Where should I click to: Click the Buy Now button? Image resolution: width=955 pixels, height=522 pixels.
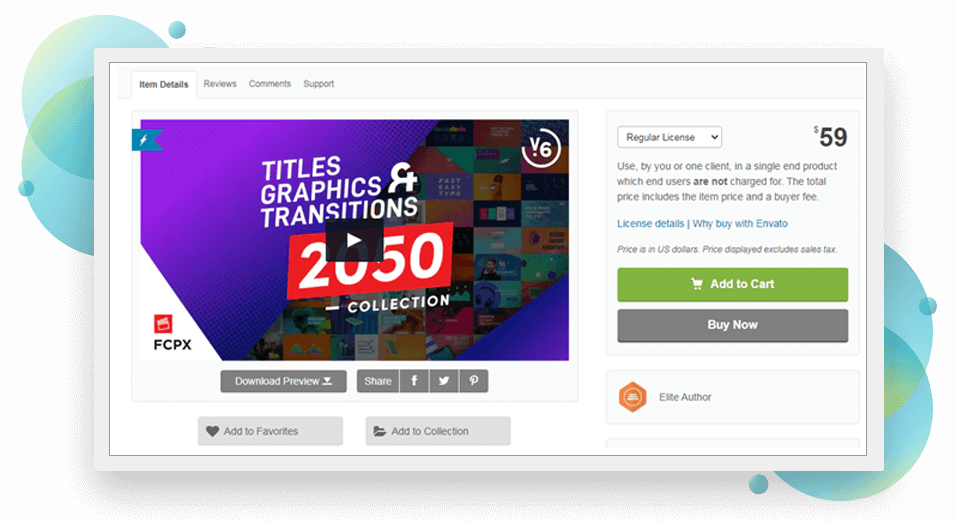click(733, 325)
